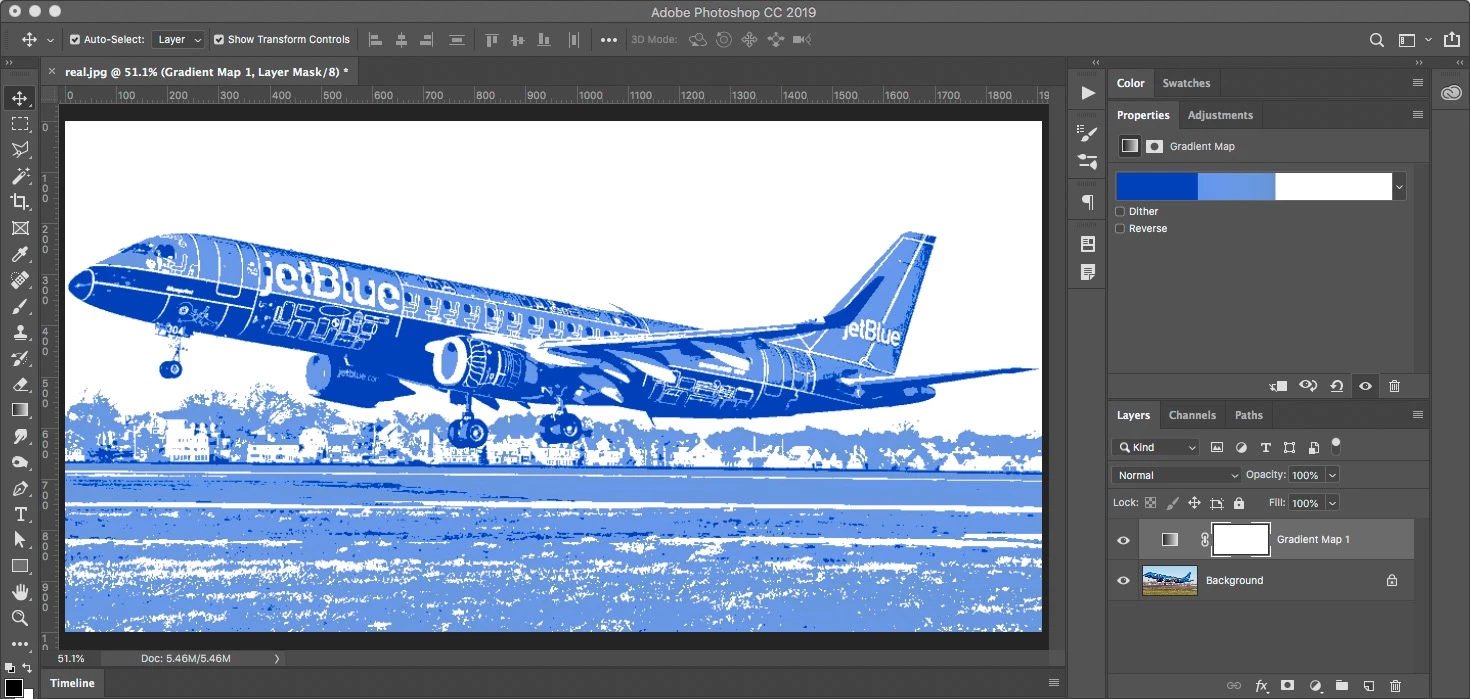Open the Normal blend mode dropdown
Image resolution: width=1470 pixels, height=699 pixels.
coord(1176,475)
